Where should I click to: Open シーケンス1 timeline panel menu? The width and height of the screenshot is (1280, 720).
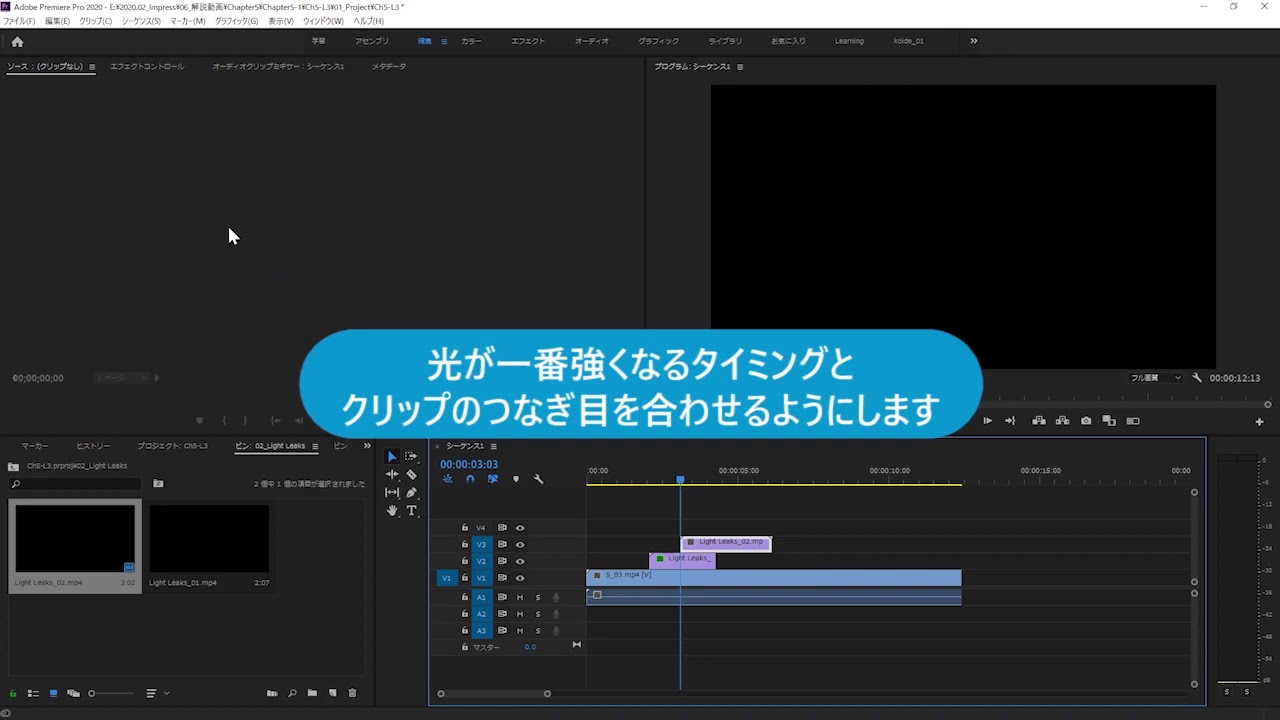(x=493, y=446)
